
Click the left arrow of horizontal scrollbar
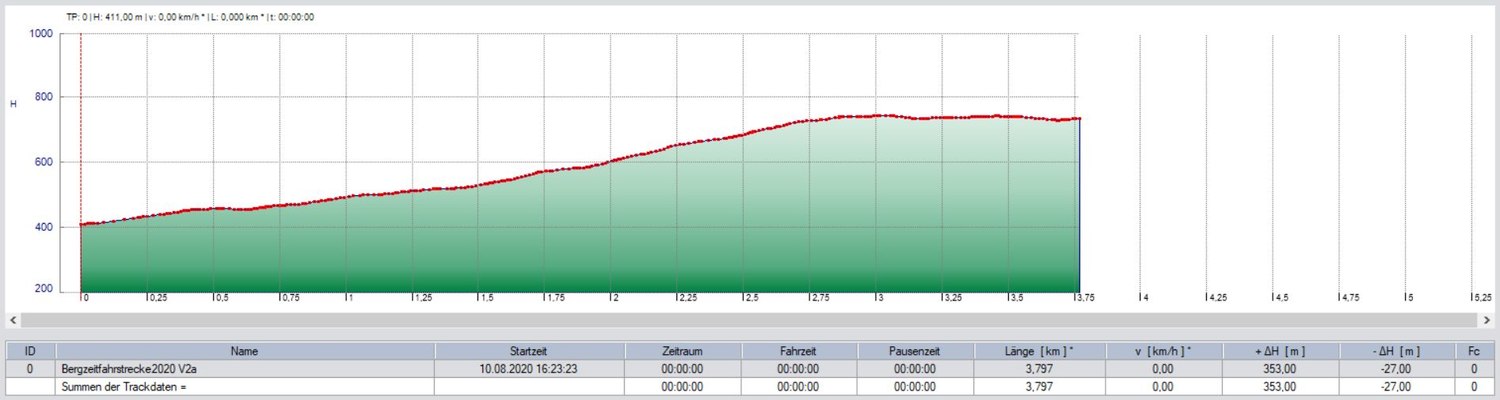[x=12, y=320]
